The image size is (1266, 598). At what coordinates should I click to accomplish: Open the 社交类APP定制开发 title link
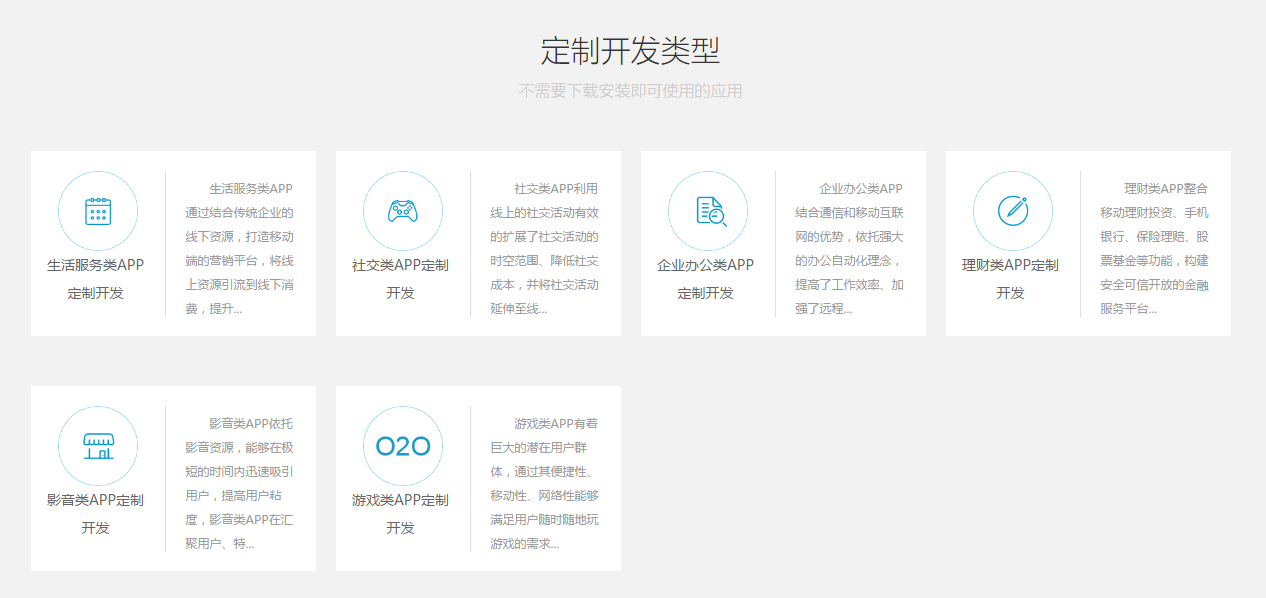pos(401,279)
